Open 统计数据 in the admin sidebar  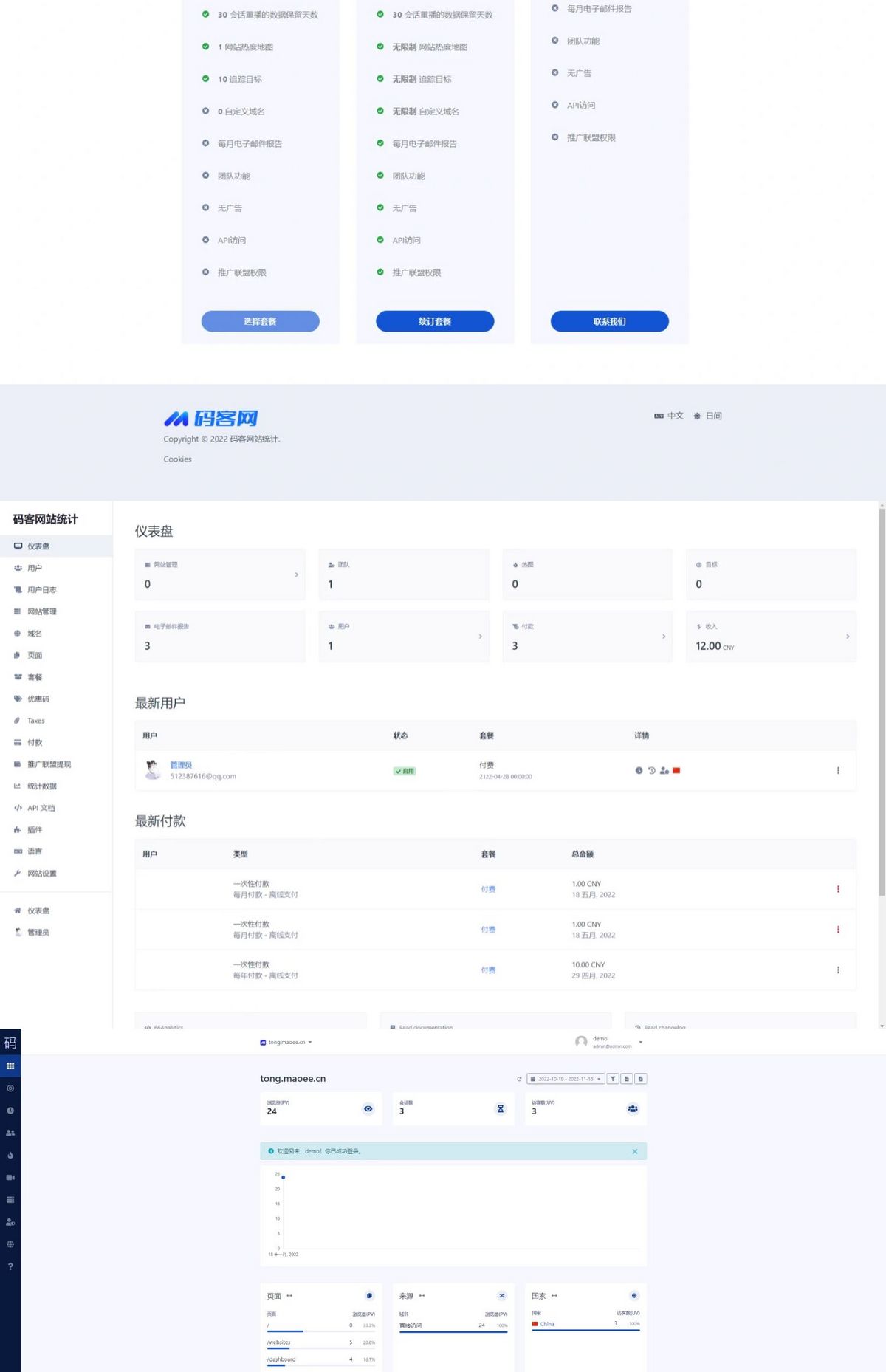coord(56,786)
